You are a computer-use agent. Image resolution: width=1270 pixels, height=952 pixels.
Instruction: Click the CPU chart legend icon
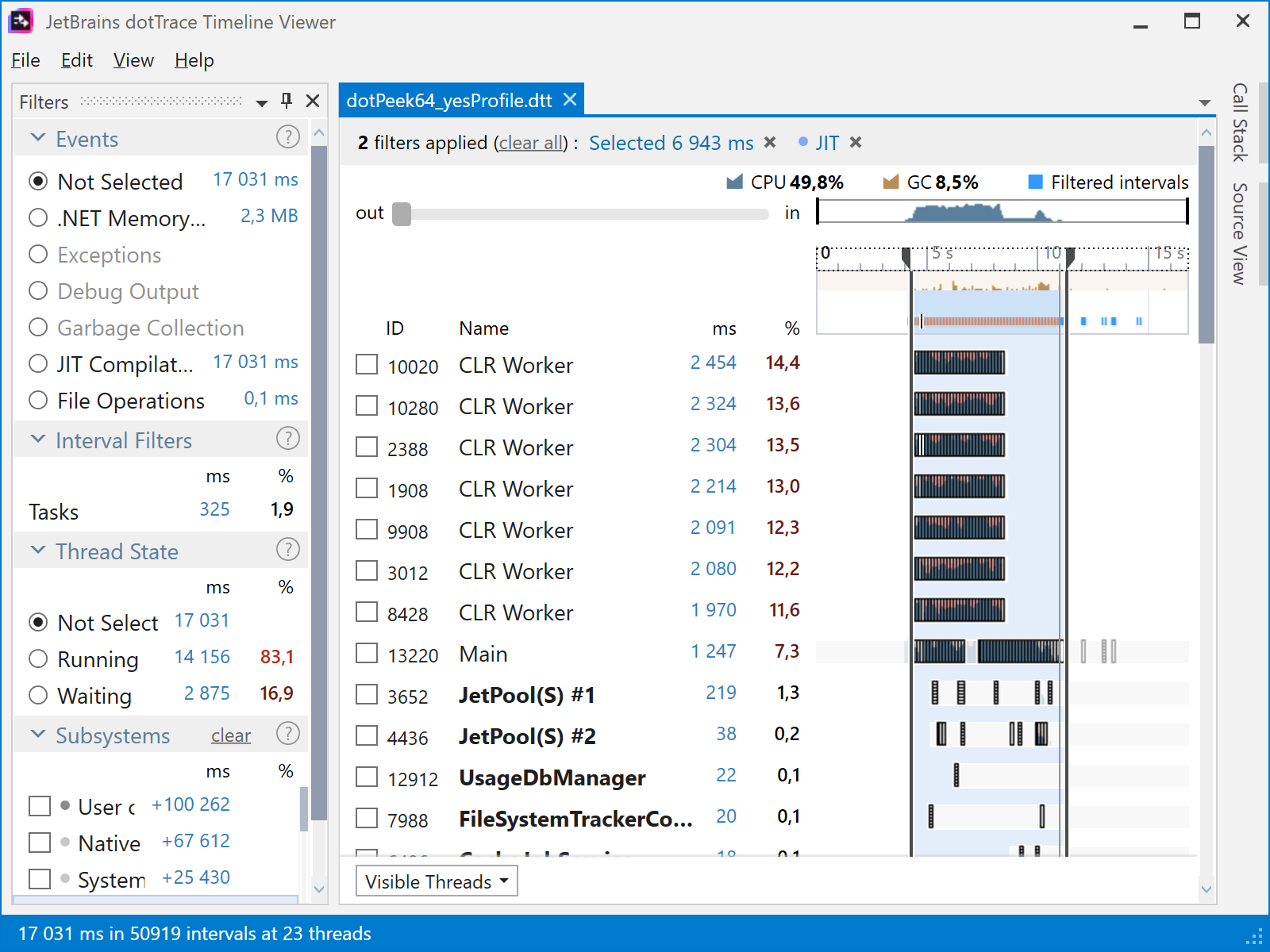pos(734,182)
